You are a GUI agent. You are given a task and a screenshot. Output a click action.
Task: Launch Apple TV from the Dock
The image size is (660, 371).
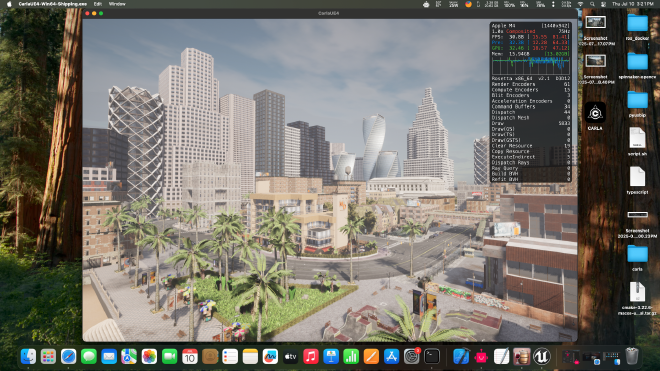click(290, 357)
